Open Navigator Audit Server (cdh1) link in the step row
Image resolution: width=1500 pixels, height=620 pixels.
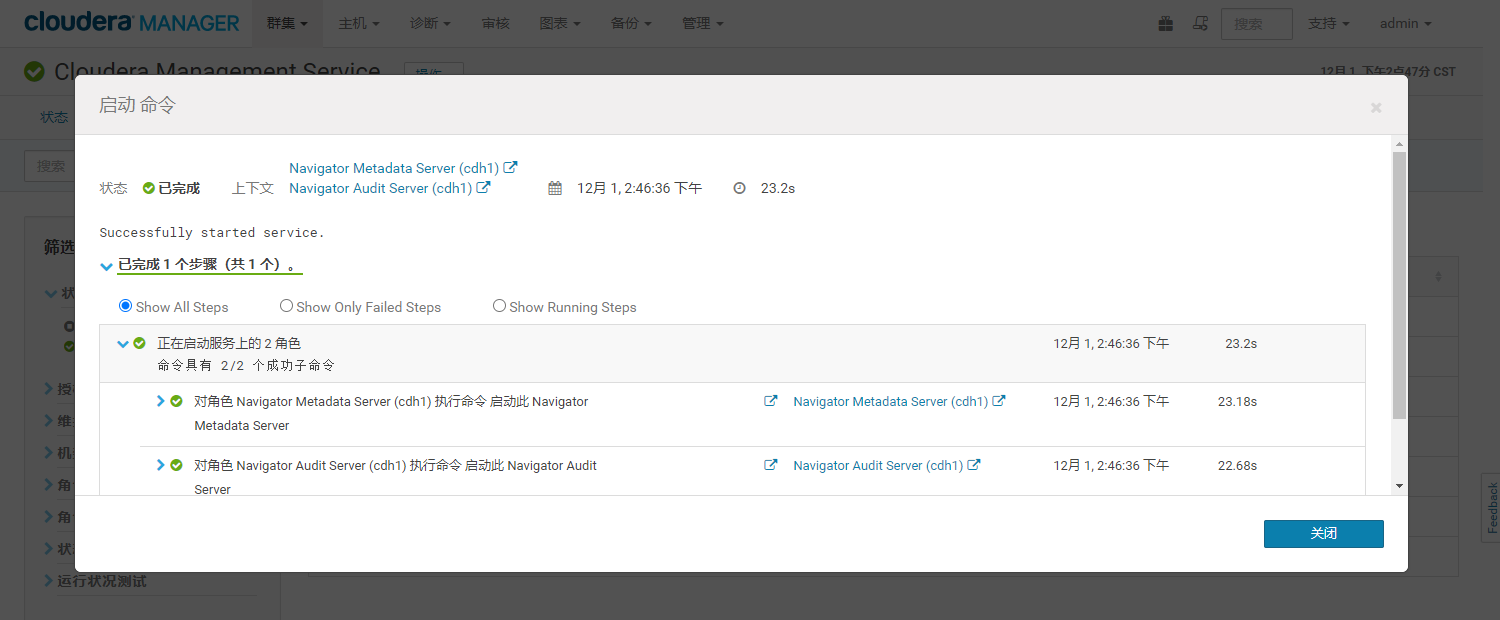tap(878, 465)
